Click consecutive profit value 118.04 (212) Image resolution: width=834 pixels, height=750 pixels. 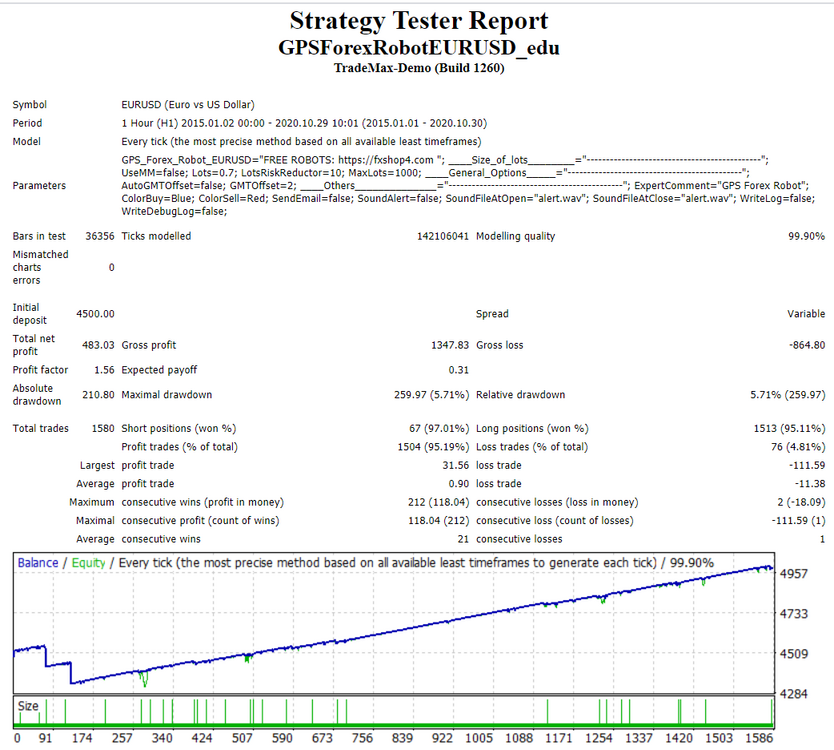(438, 521)
